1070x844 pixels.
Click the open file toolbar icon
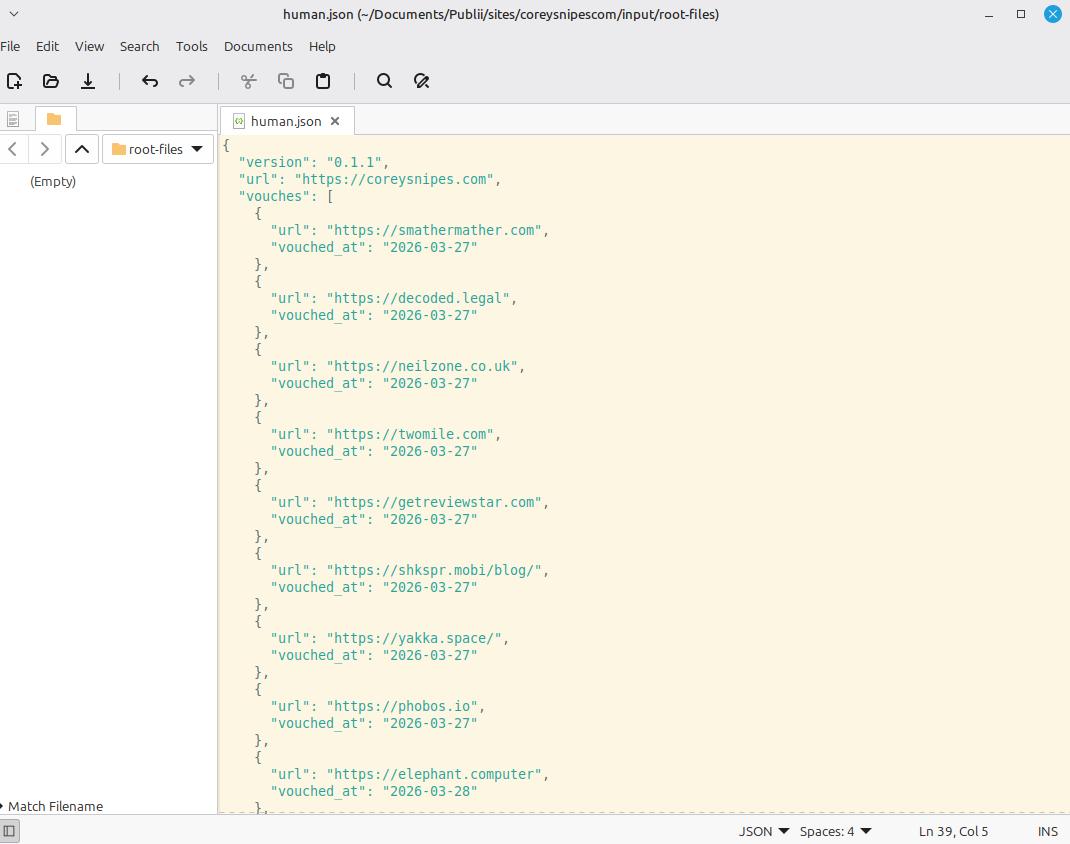coord(51,81)
